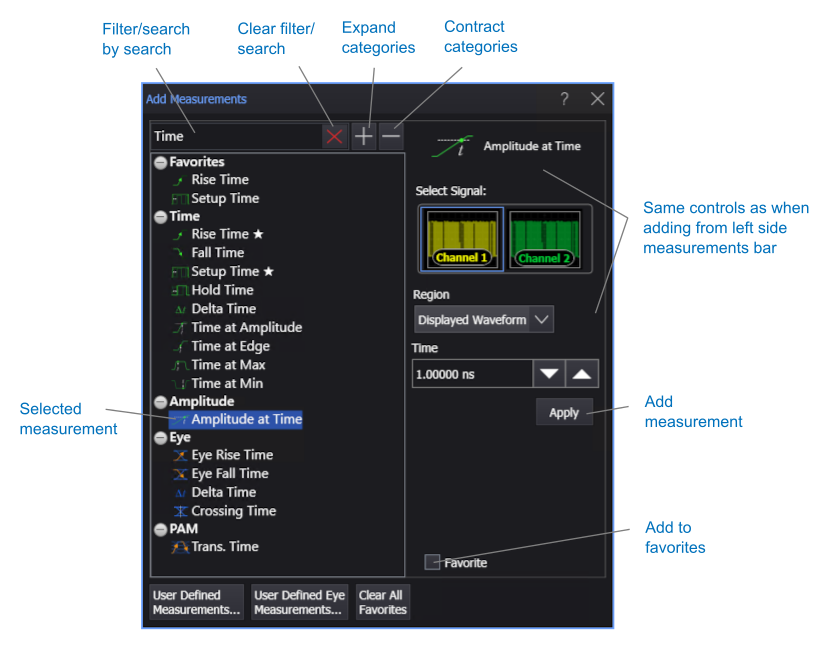Click the minus contract categories icon
833x654 pixels.
[391, 137]
